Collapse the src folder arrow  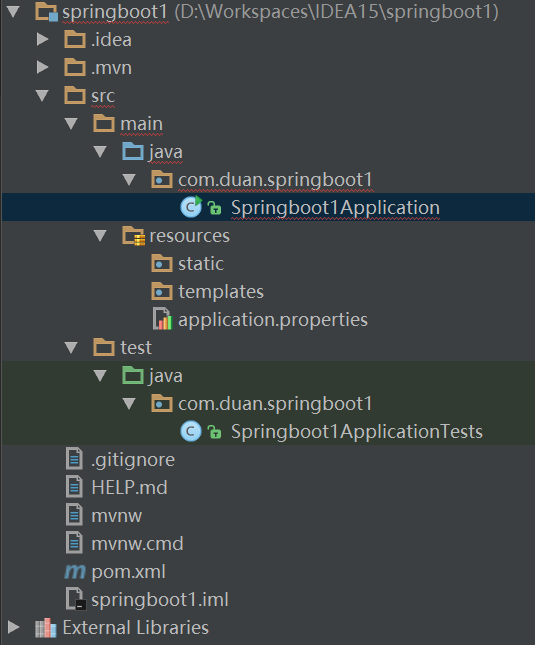point(42,95)
